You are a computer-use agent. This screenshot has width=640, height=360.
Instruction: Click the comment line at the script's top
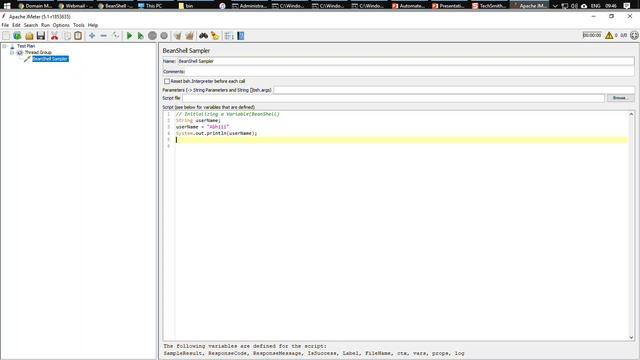point(228,114)
